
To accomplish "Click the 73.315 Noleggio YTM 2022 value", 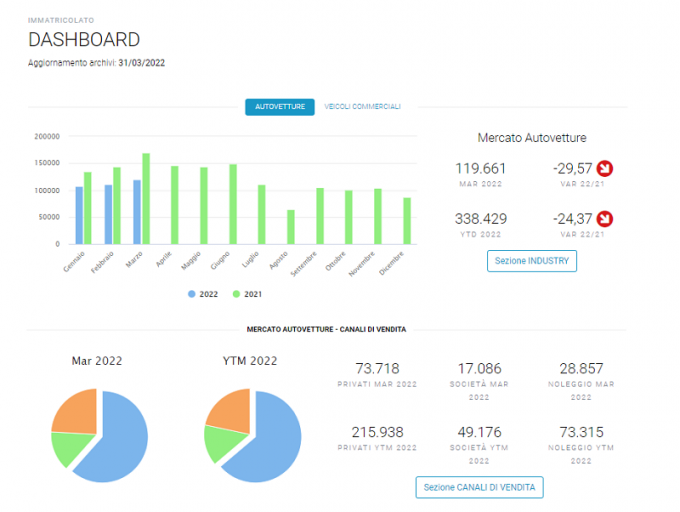I will [581, 432].
